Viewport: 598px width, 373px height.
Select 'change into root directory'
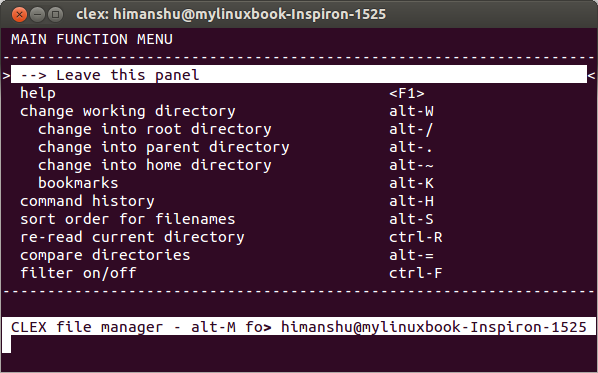(155, 129)
